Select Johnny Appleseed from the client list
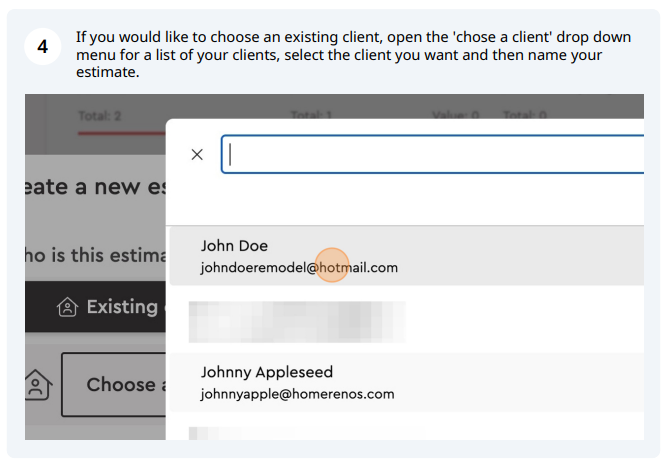This screenshot has height=463, width=667. 407,382
